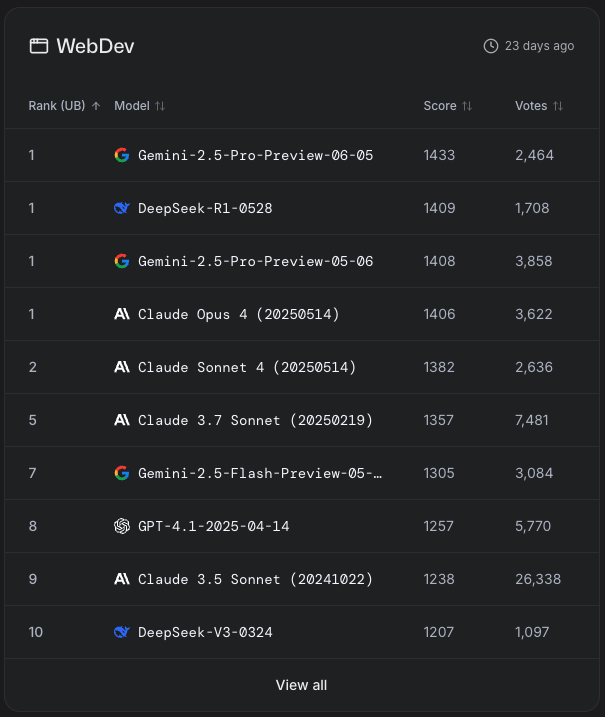Click Anthropic logo beside Claude Opus 4
Viewport: 605px width, 717px height.
pos(122,314)
